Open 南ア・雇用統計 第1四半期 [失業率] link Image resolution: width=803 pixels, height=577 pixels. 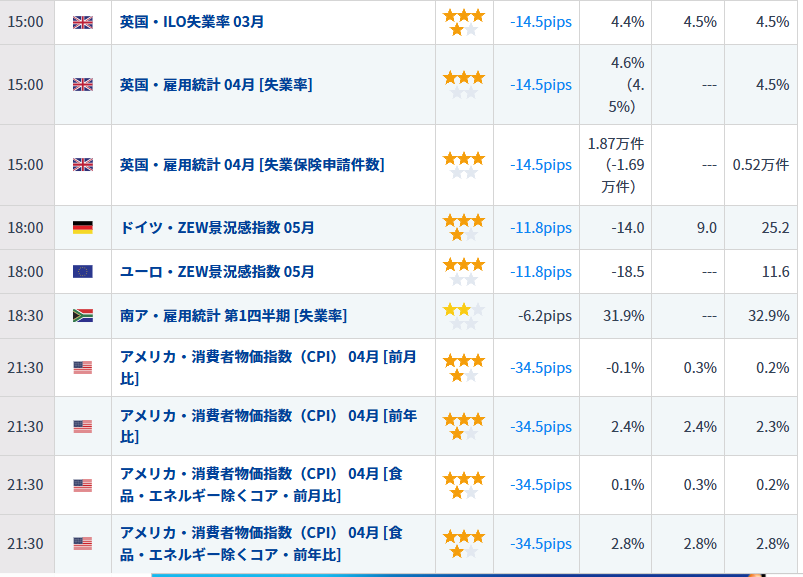pos(233,316)
